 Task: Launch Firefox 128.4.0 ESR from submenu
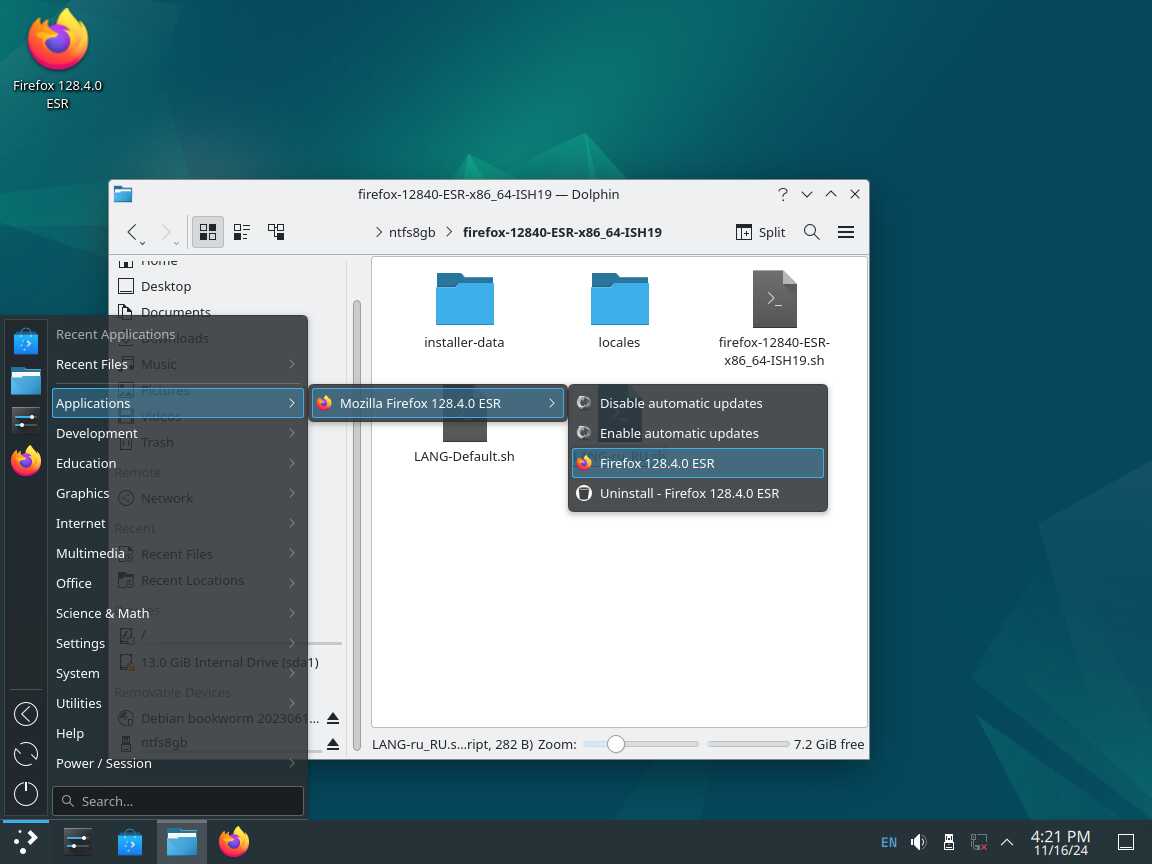point(657,463)
